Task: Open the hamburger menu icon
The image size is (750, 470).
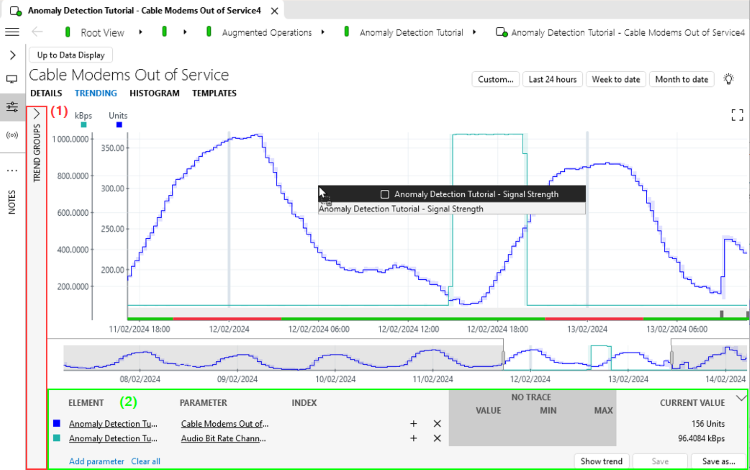Action: pos(12,32)
